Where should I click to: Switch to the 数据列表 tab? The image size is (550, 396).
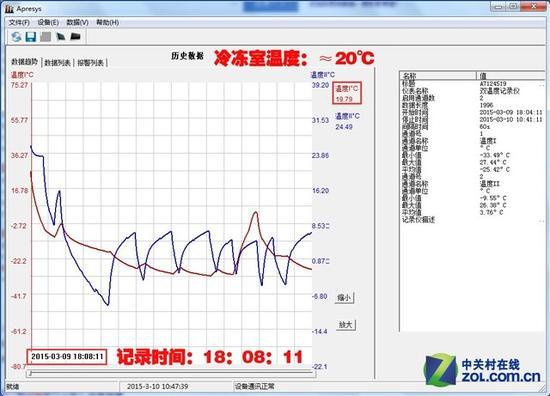point(57,63)
